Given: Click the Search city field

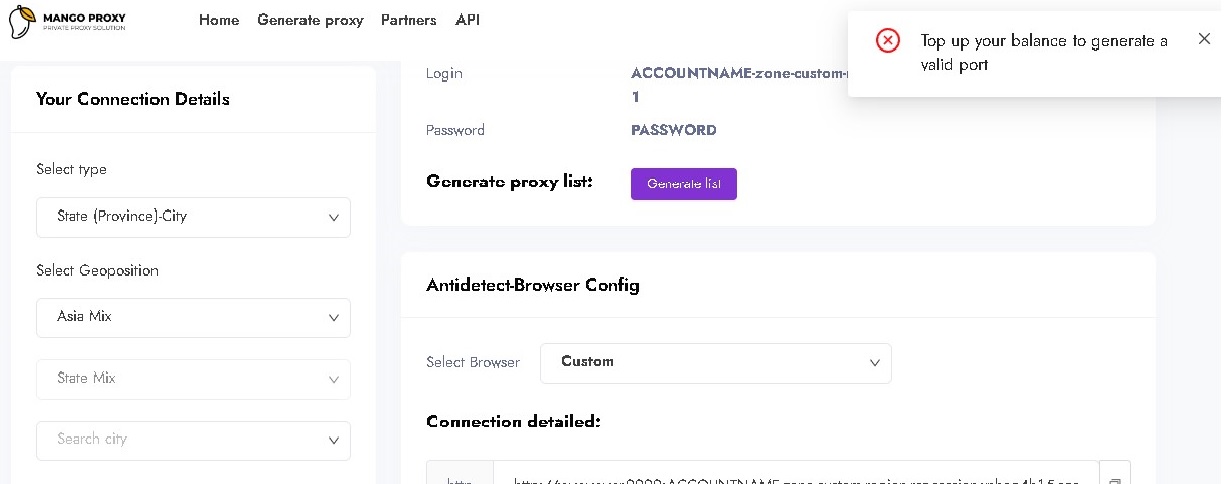Looking at the screenshot, I should (x=180, y=440).
